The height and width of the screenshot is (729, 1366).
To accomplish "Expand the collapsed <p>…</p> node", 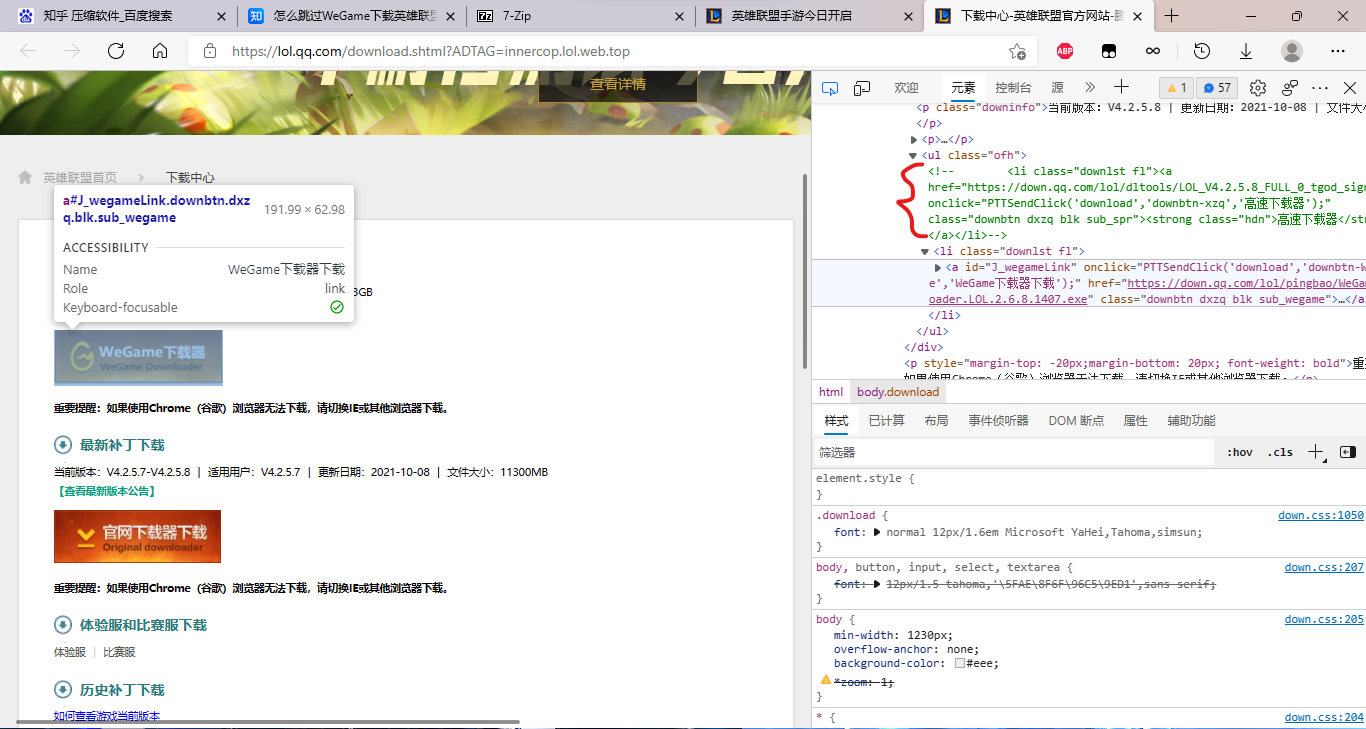I will coord(914,140).
